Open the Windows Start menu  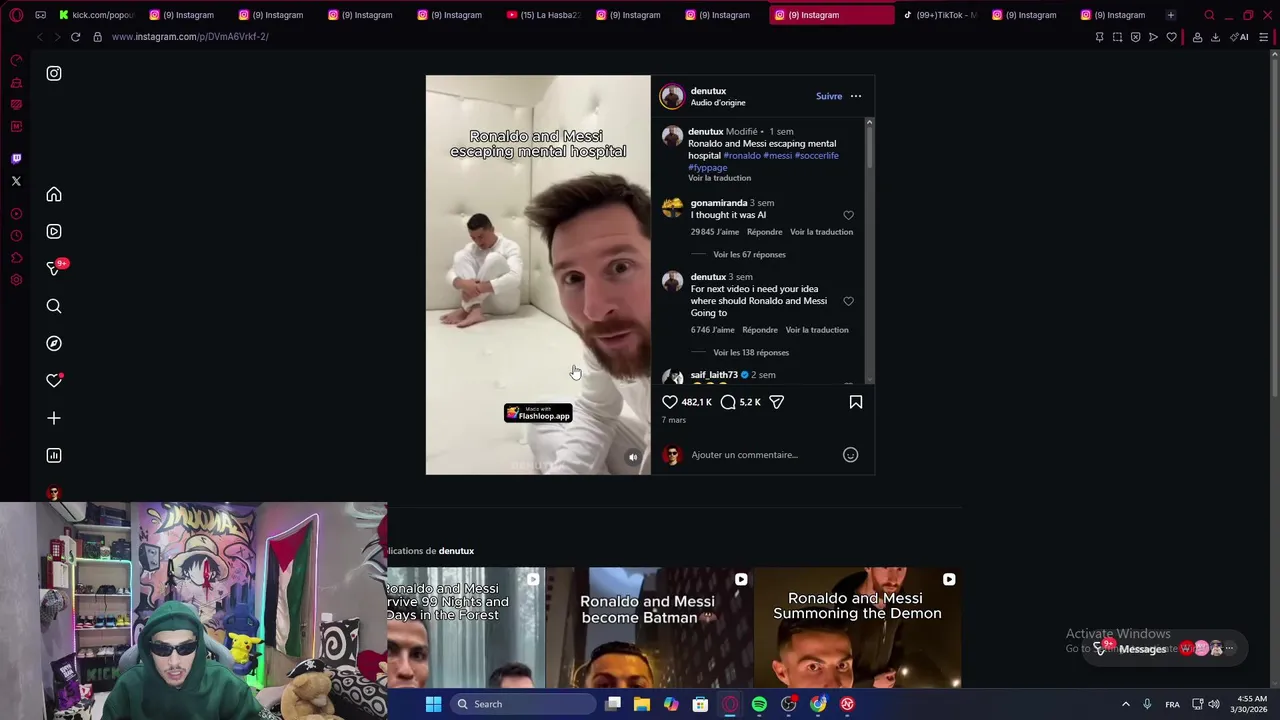pos(433,704)
